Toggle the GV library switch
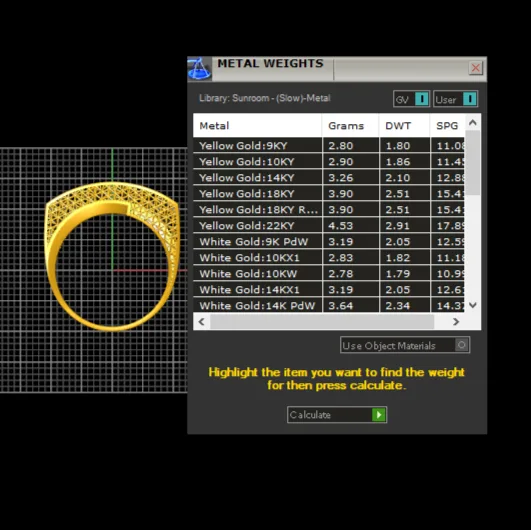The height and width of the screenshot is (530, 531). tap(411, 99)
